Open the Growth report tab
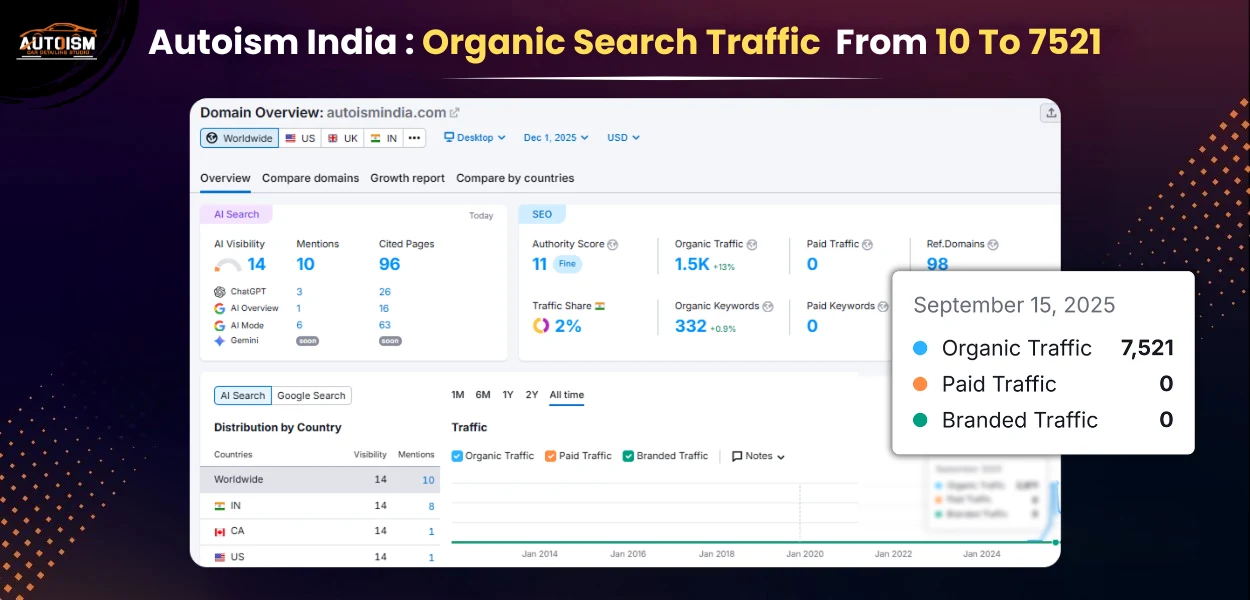Viewport: 1250px width, 600px height. (407, 178)
